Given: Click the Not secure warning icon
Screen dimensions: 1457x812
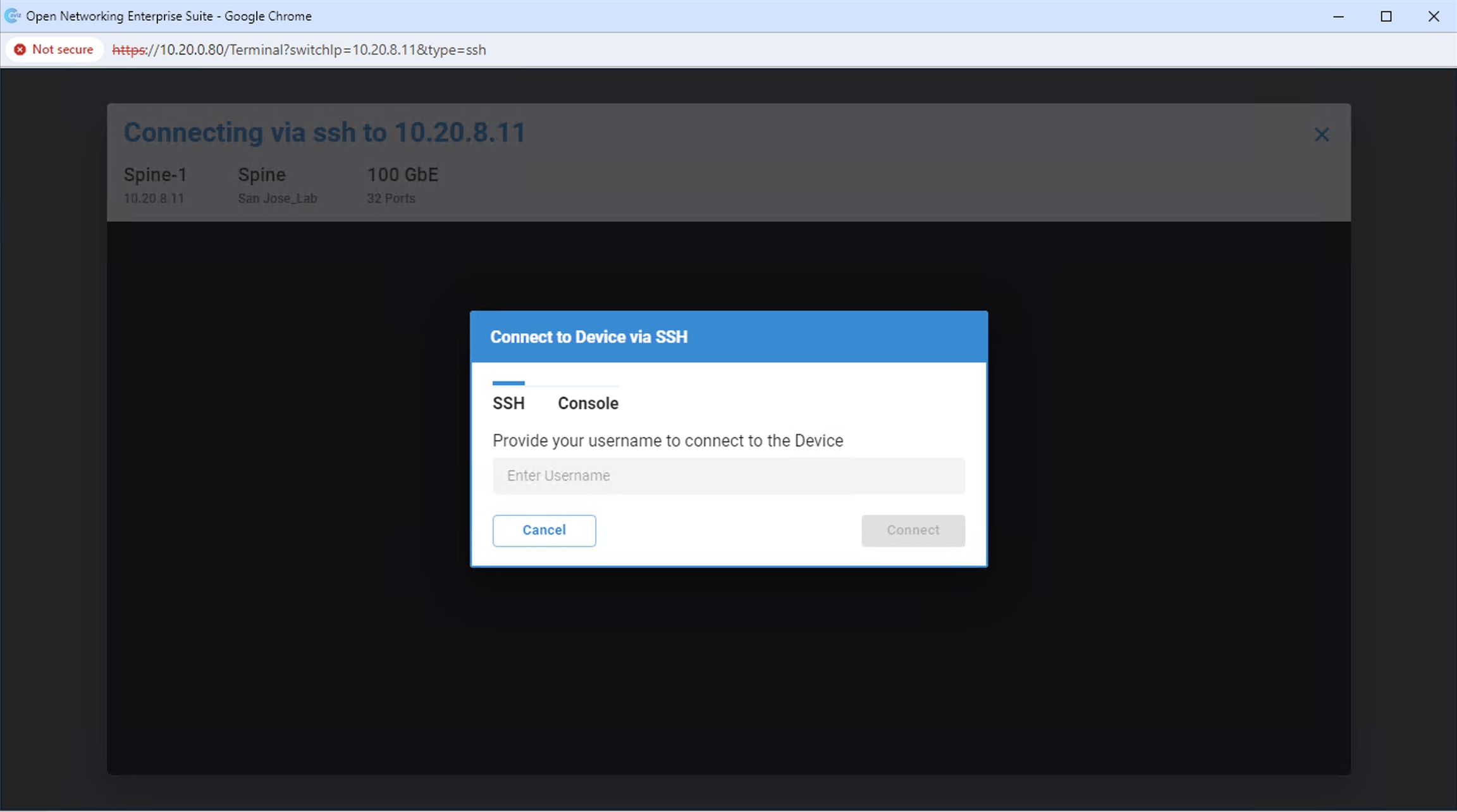Looking at the screenshot, I should [x=20, y=49].
